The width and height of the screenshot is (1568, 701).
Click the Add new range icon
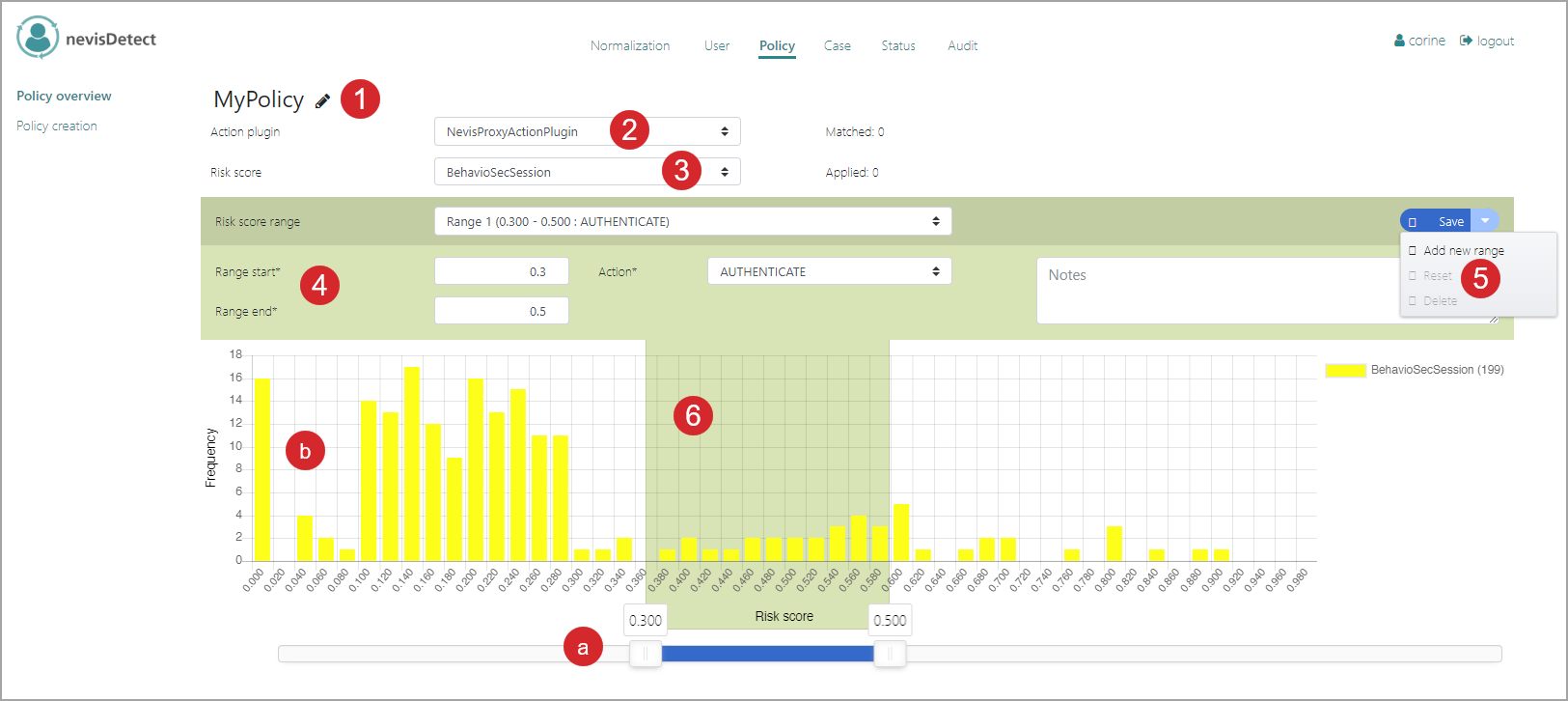pyautogui.click(x=1413, y=251)
